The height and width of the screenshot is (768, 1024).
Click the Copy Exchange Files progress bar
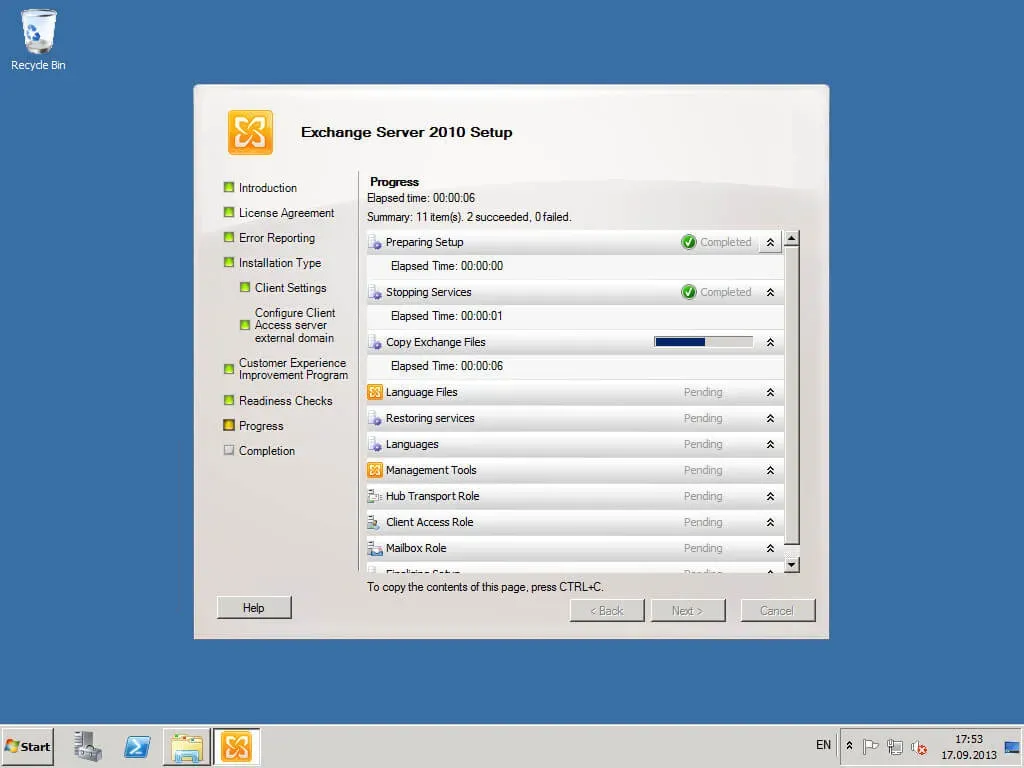coord(703,342)
